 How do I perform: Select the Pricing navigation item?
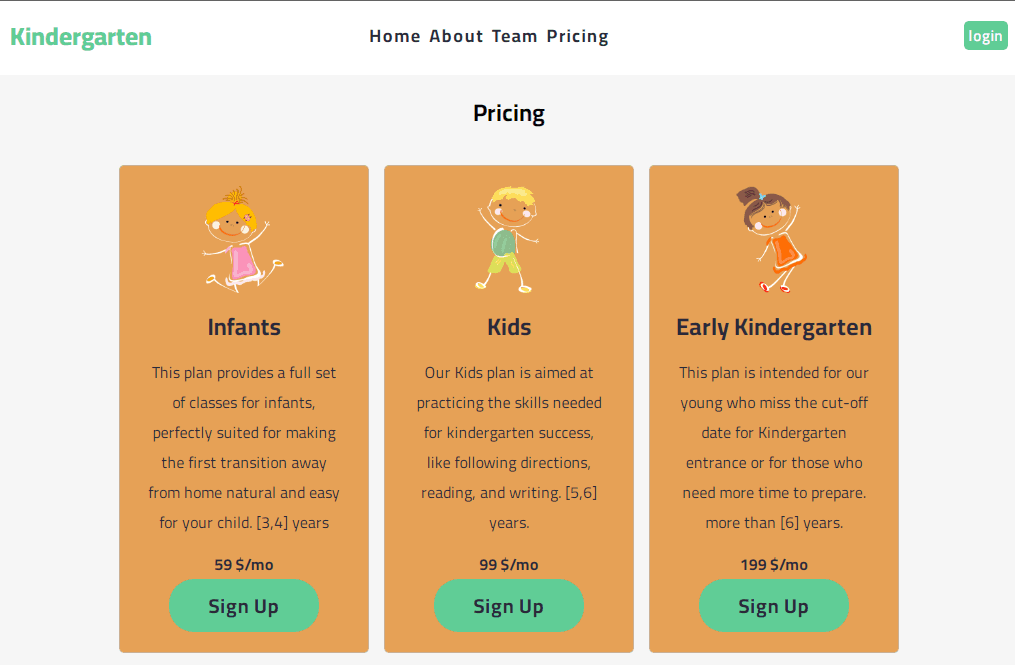577,36
